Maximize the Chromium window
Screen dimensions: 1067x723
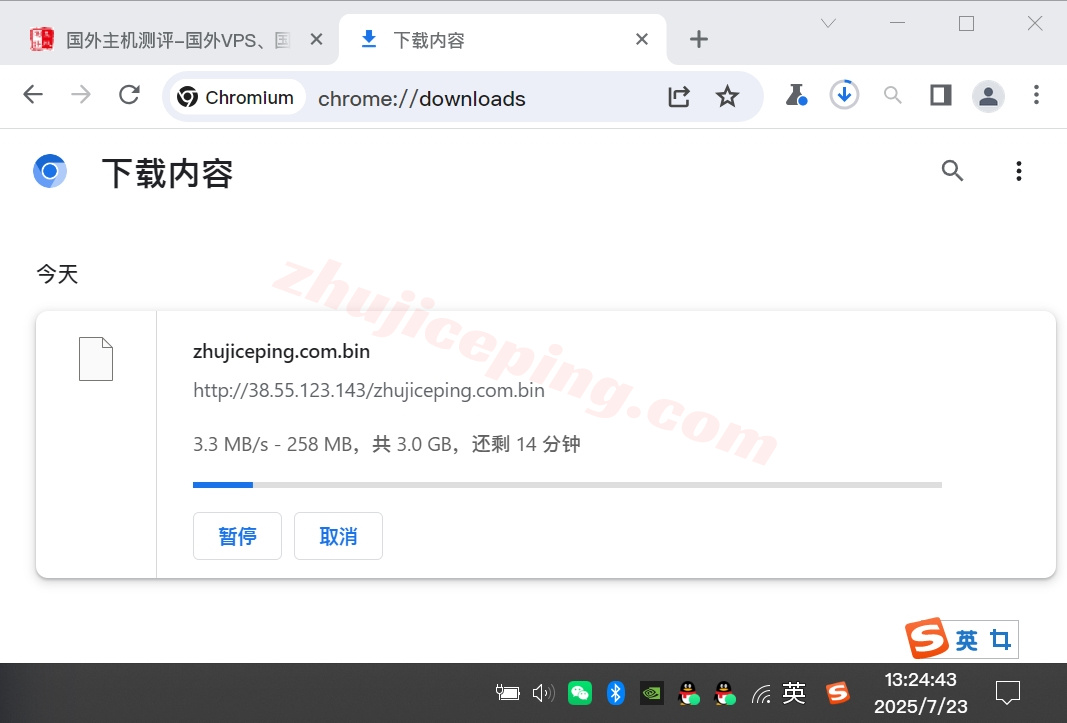point(966,23)
